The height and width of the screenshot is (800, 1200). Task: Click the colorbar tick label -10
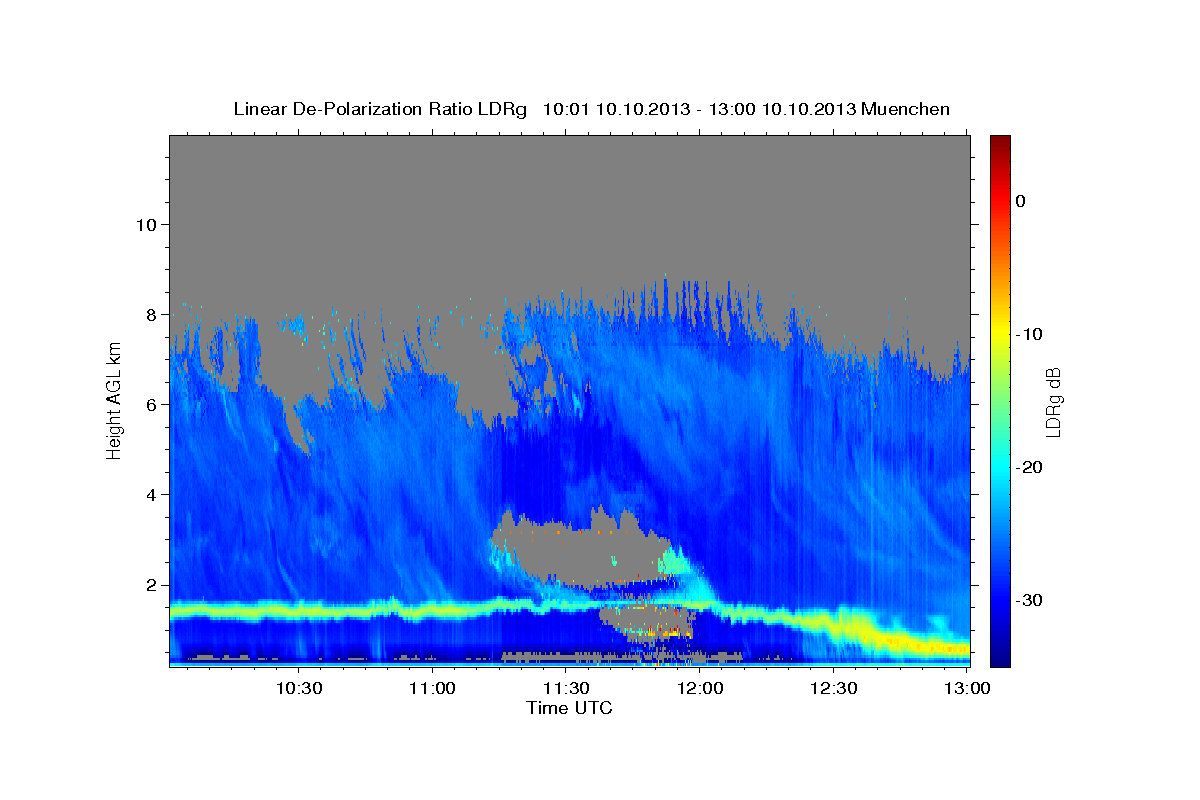point(1029,334)
